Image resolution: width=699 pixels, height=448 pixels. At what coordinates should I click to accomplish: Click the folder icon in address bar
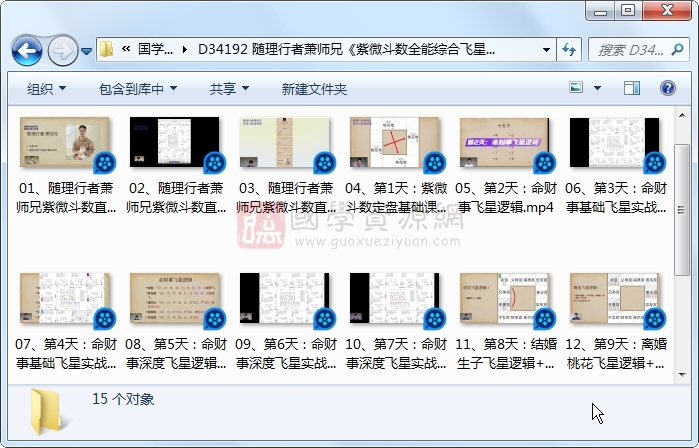pos(106,49)
